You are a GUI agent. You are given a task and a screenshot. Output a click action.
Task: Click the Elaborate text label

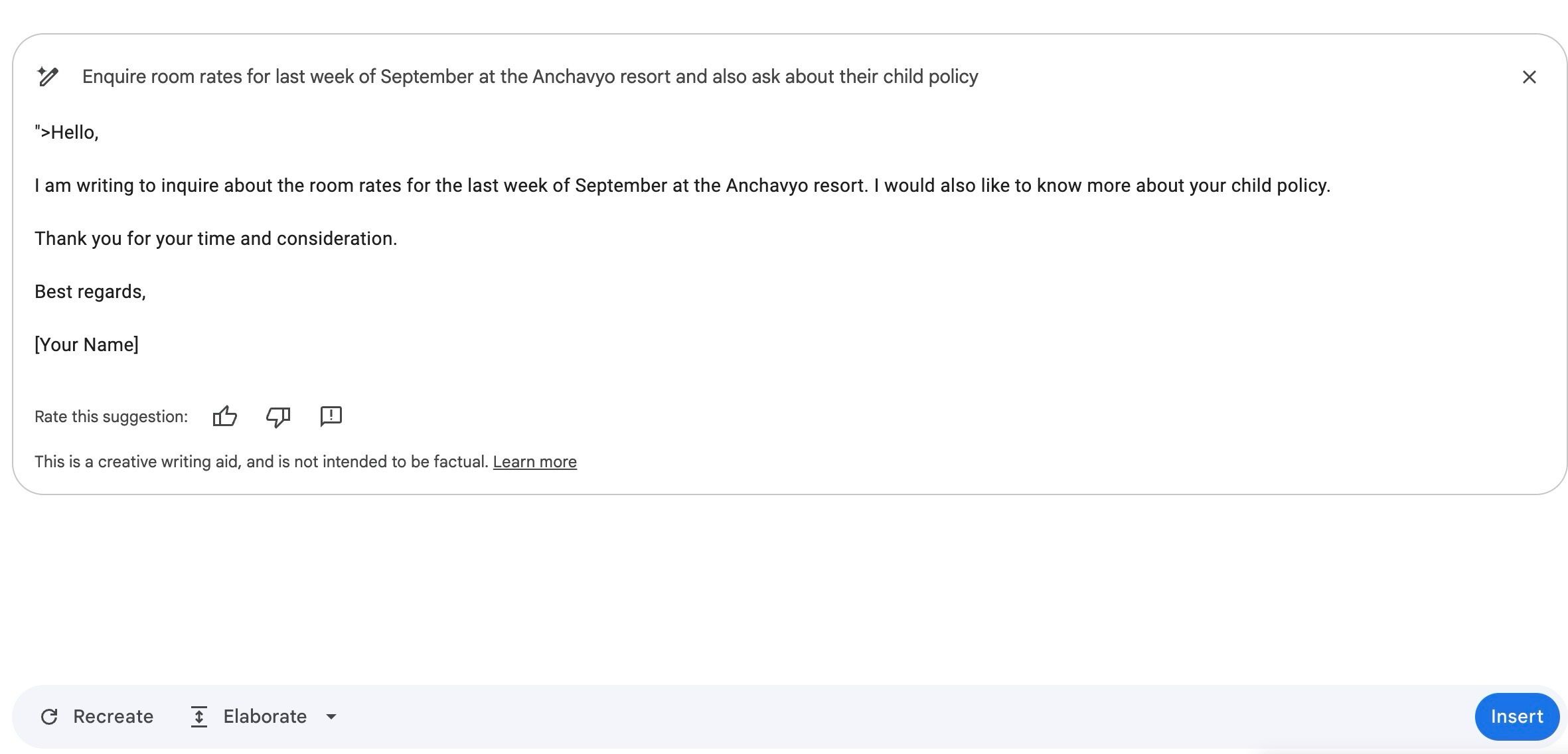pos(265,717)
